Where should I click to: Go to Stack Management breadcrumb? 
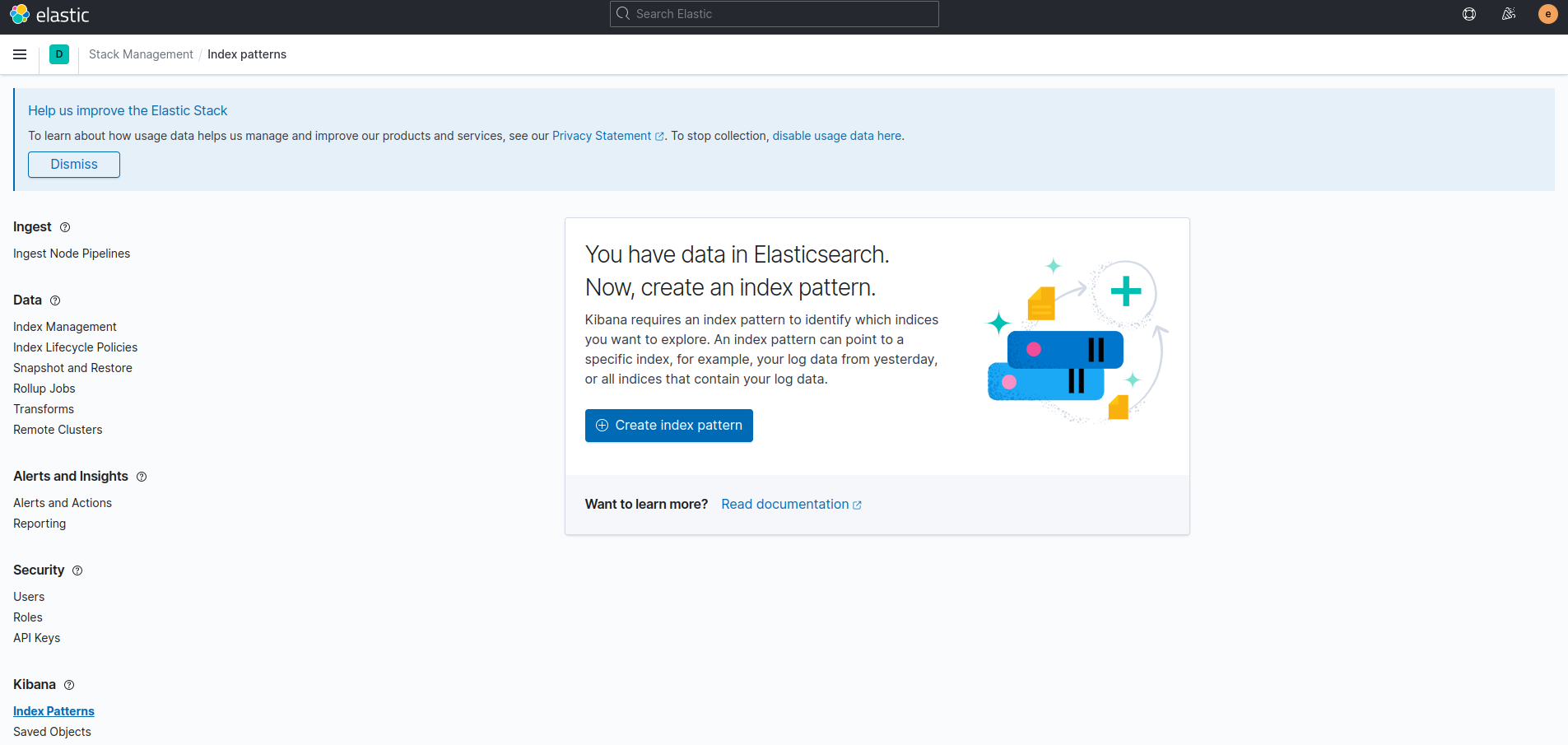[x=141, y=54]
